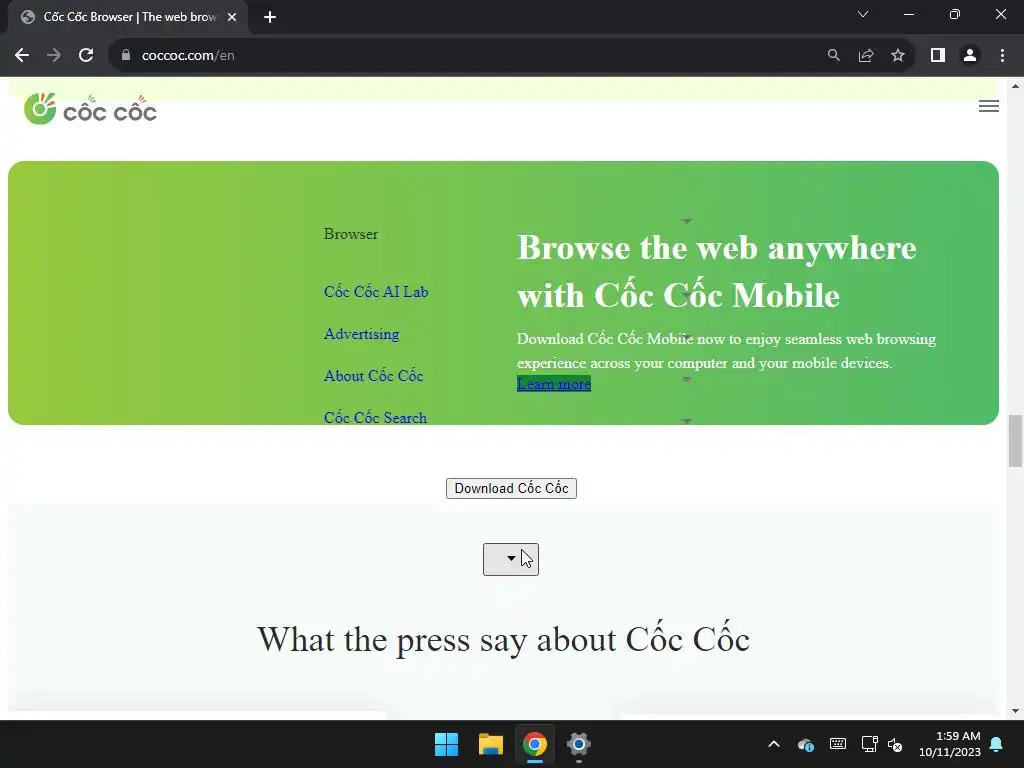Open Chrome's three-dot menu
Image resolution: width=1024 pixels, height=768 pixels.
[x=1002, y=56]
